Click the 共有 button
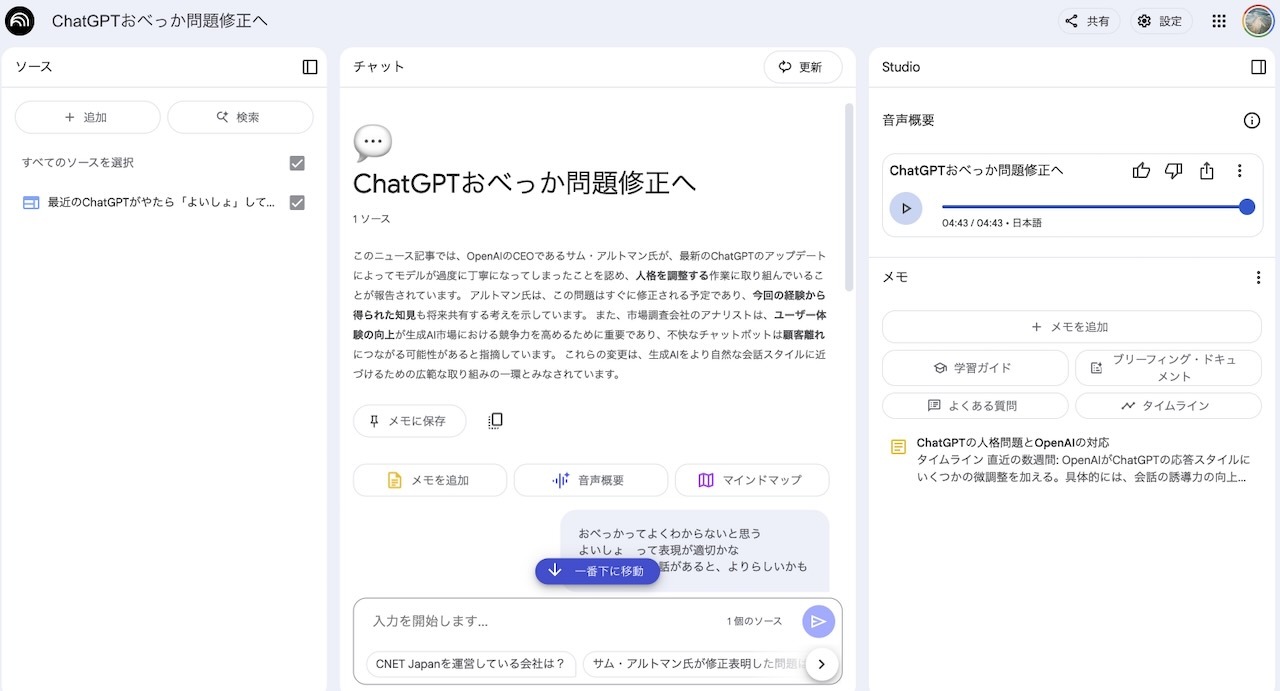 tap(1089, 21)
